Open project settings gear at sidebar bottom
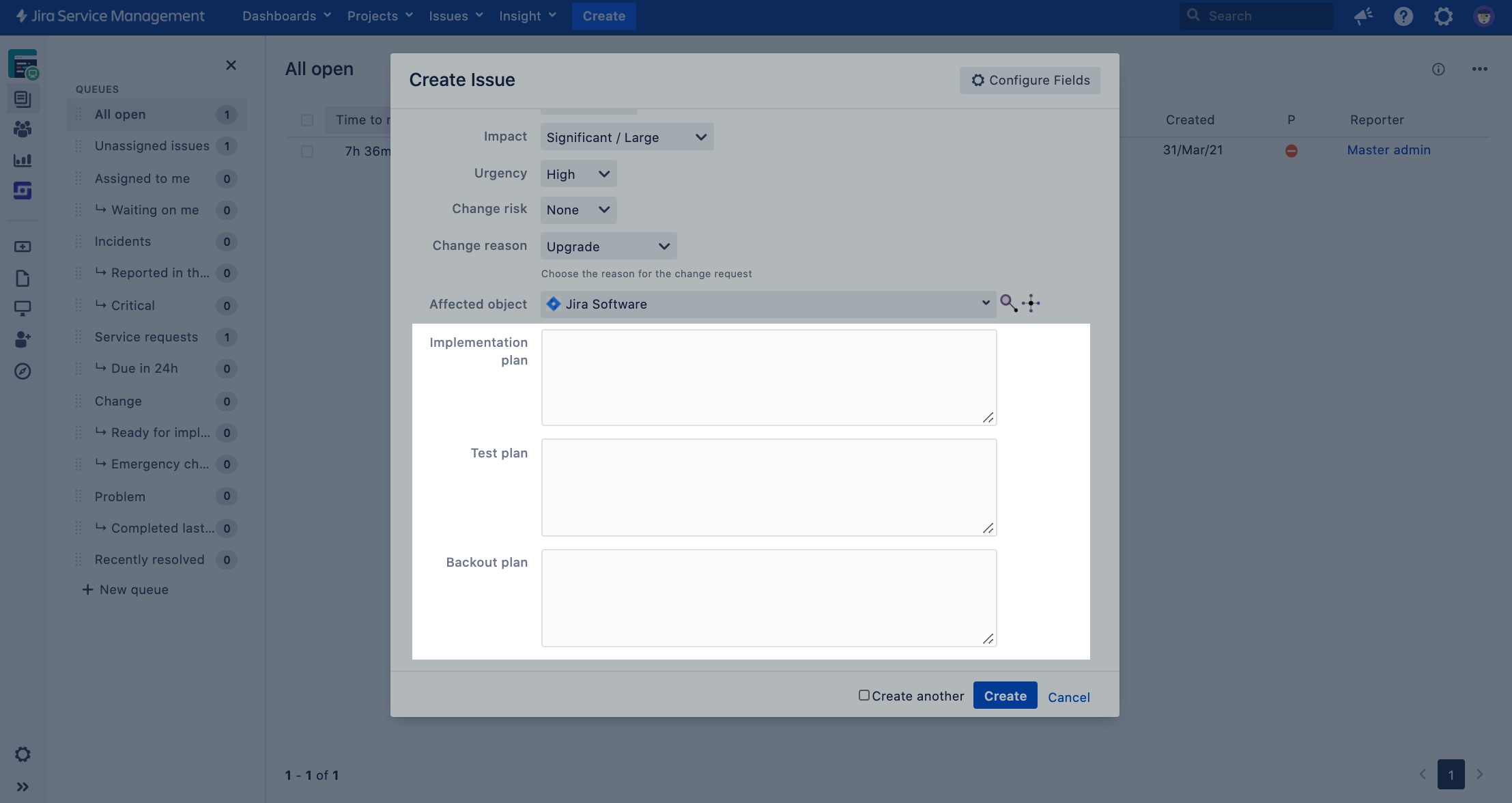This screenshot has width=1512, height=803. [23, 755]
